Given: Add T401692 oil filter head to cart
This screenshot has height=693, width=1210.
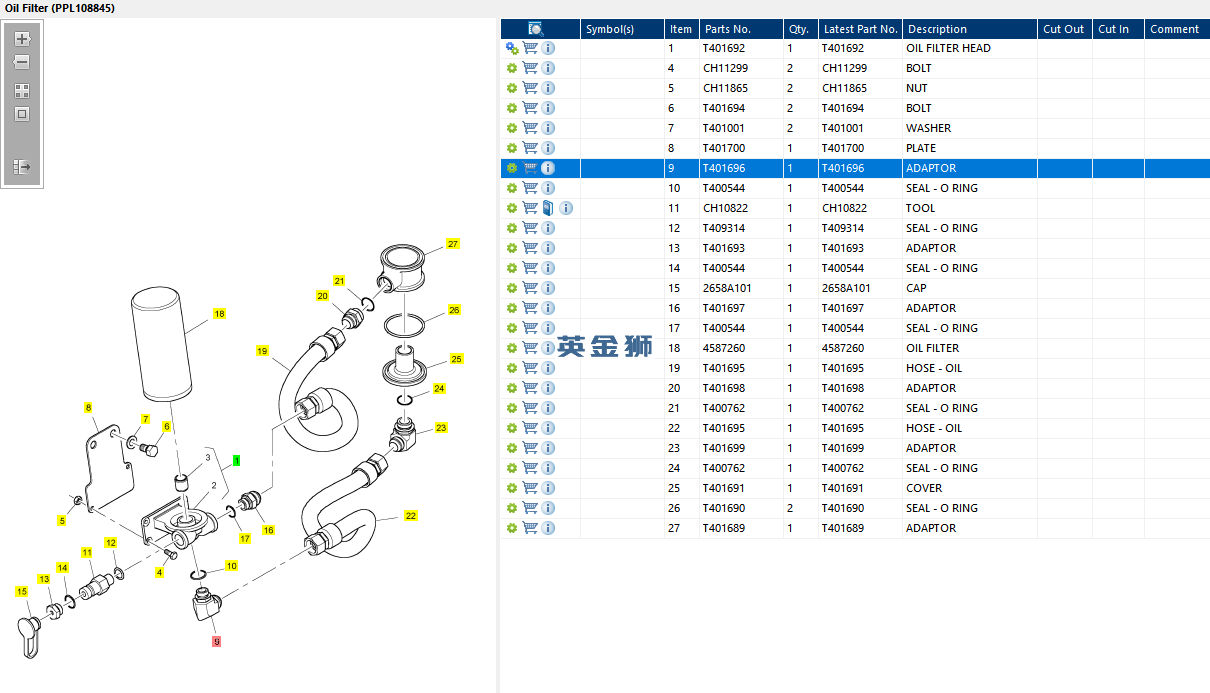Looking at the screenshot, I should 530,48.
